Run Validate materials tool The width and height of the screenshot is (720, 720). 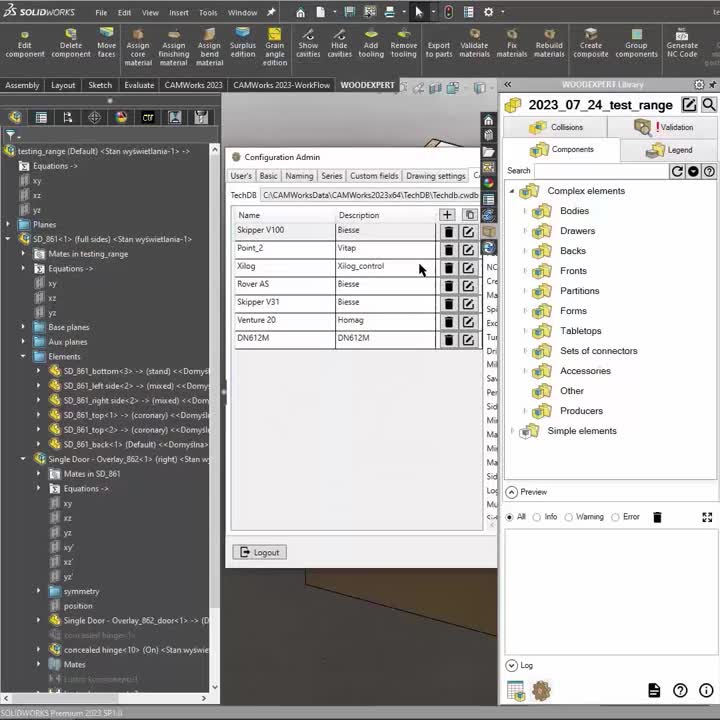[x=474, y=45]
